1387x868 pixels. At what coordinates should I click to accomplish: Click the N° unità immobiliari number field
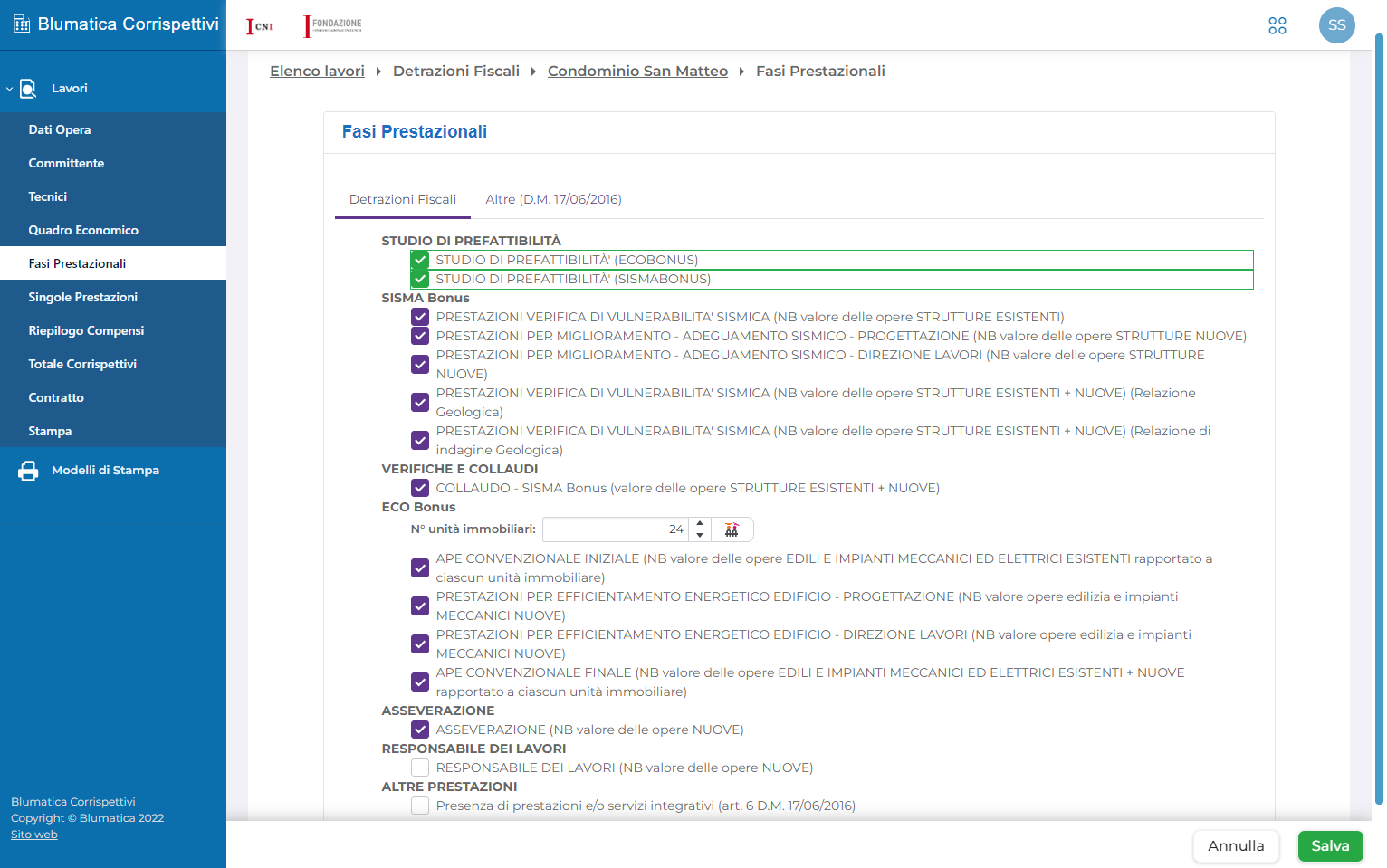[x=616, y=529]
